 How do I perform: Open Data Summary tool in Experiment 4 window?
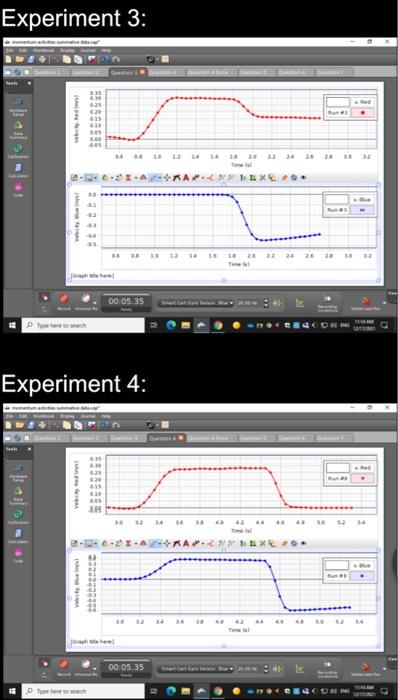pos(18,495)
